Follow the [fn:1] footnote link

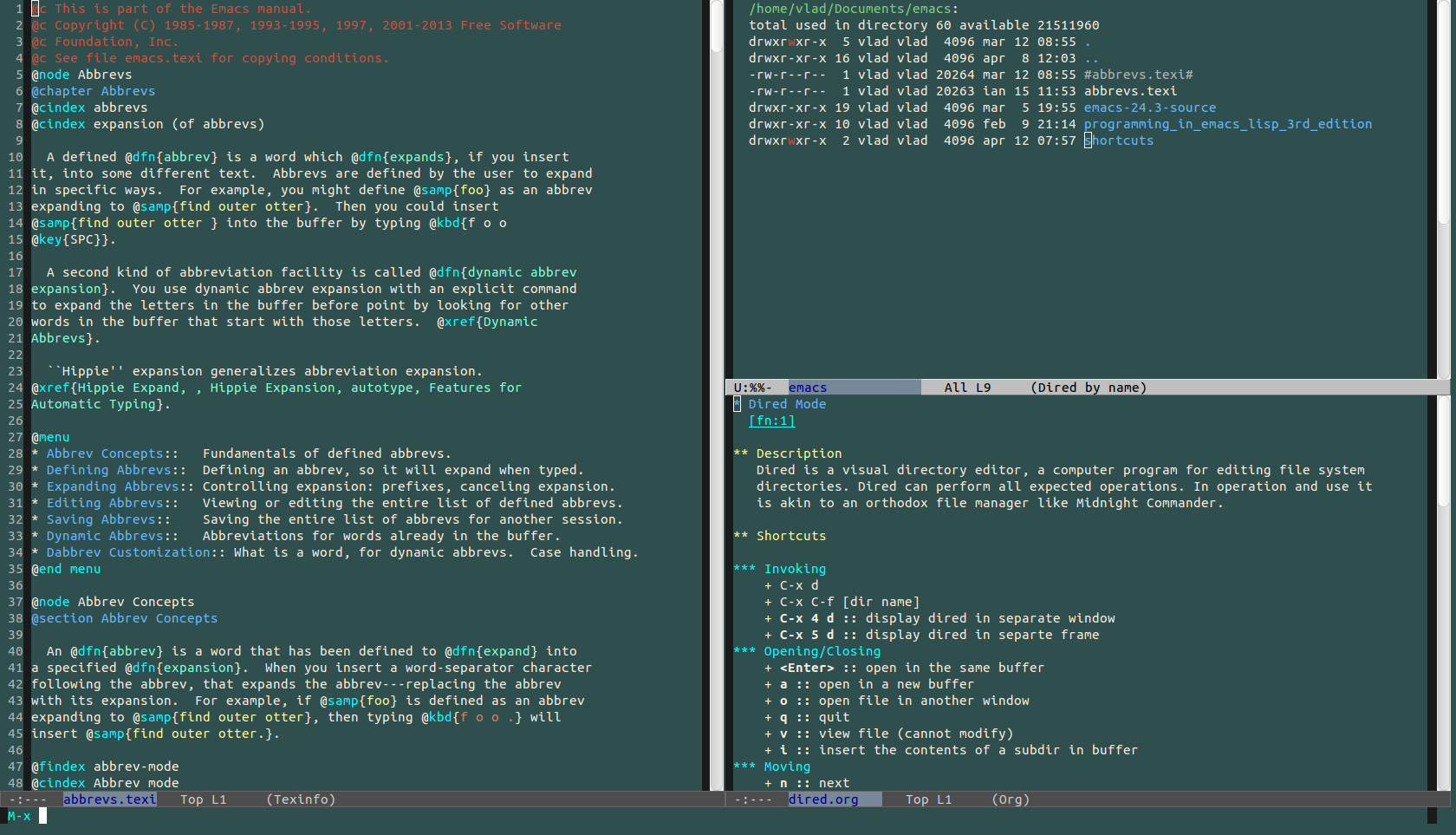[771, 421]
